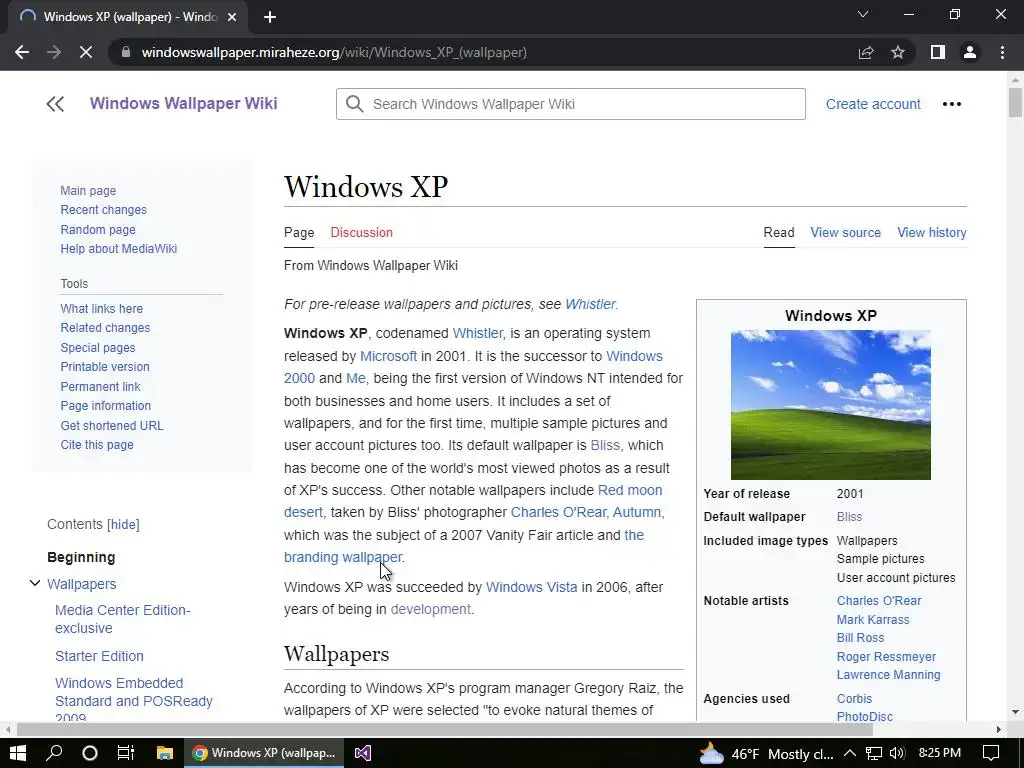Open Windows Wallpaper Wiki home title
Viewport: 1024px width, 768px height.
click(184, 103)
